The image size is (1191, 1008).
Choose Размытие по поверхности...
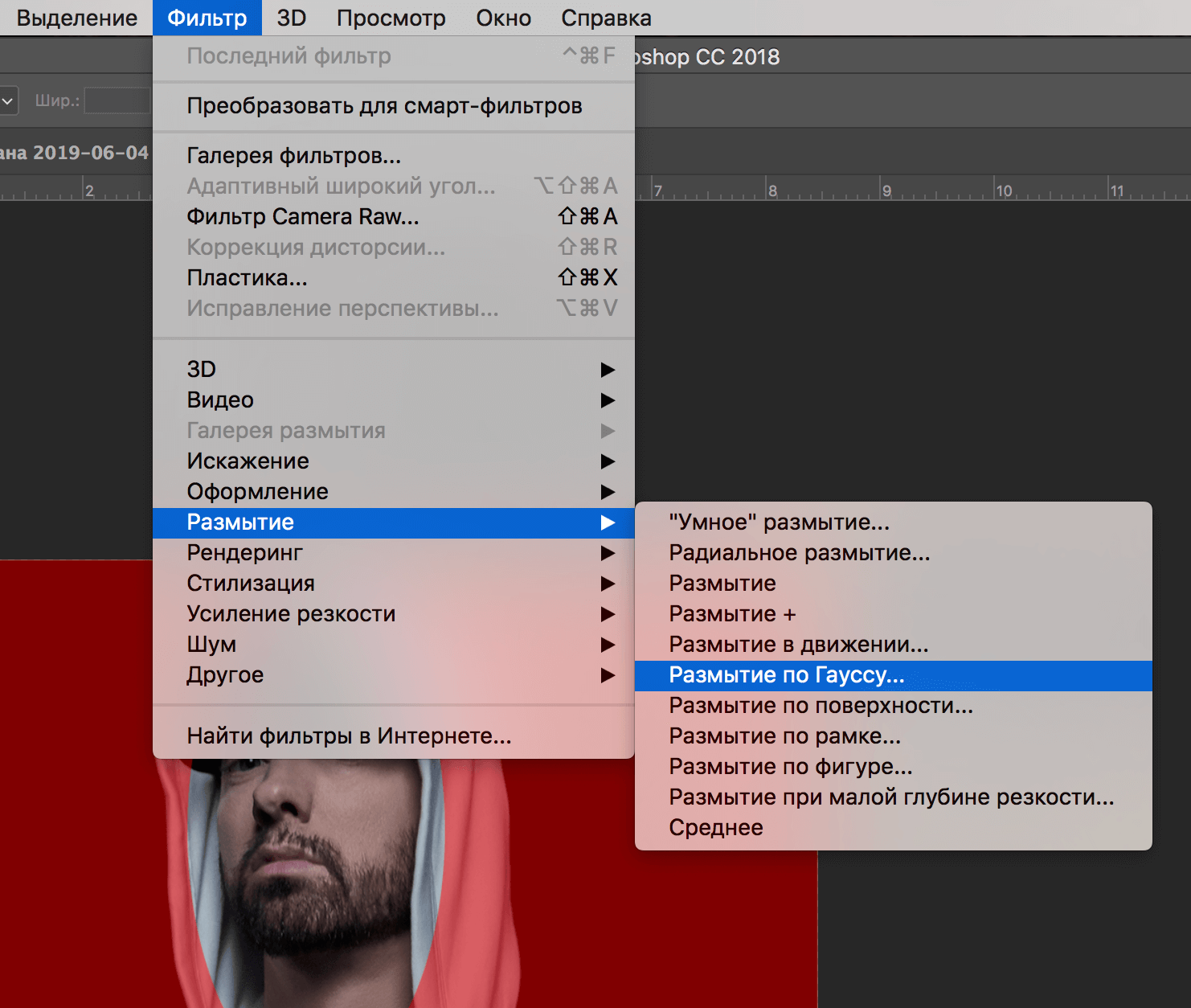(894, 706)
